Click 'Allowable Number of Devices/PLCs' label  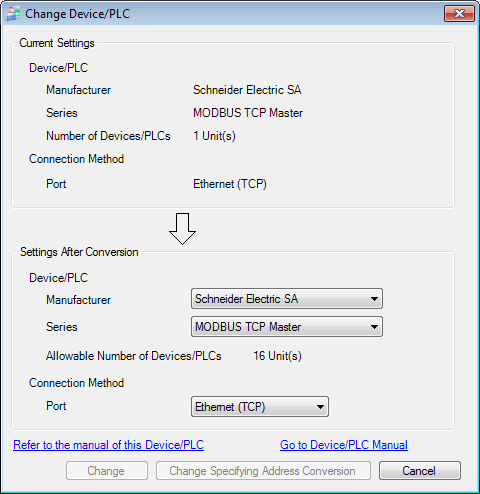134,356
